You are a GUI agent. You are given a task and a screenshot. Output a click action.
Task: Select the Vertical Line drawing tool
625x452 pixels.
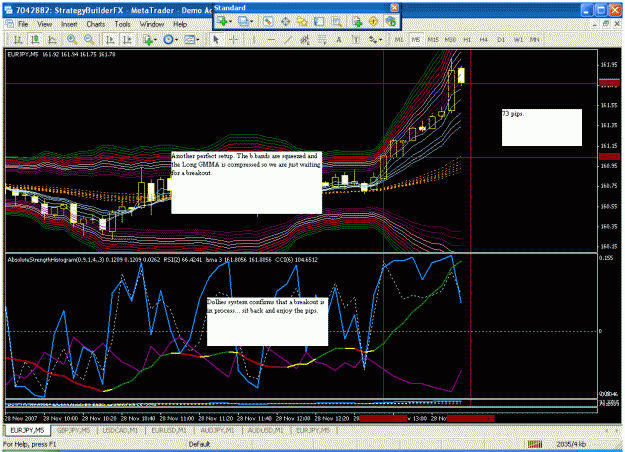pyautogui.click(x=254, y=39)
